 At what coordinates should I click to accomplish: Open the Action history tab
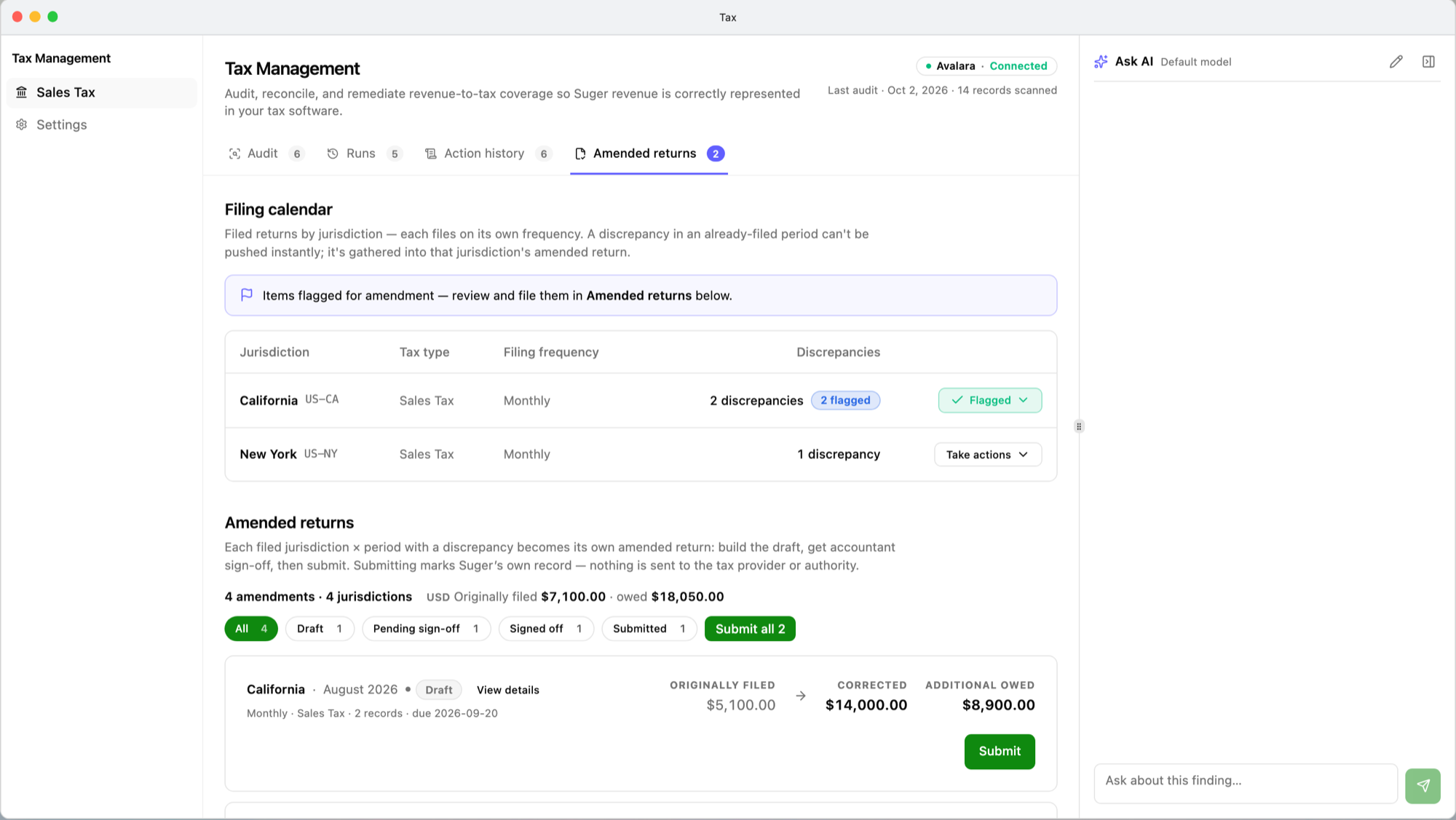click(x=488, y=154)
